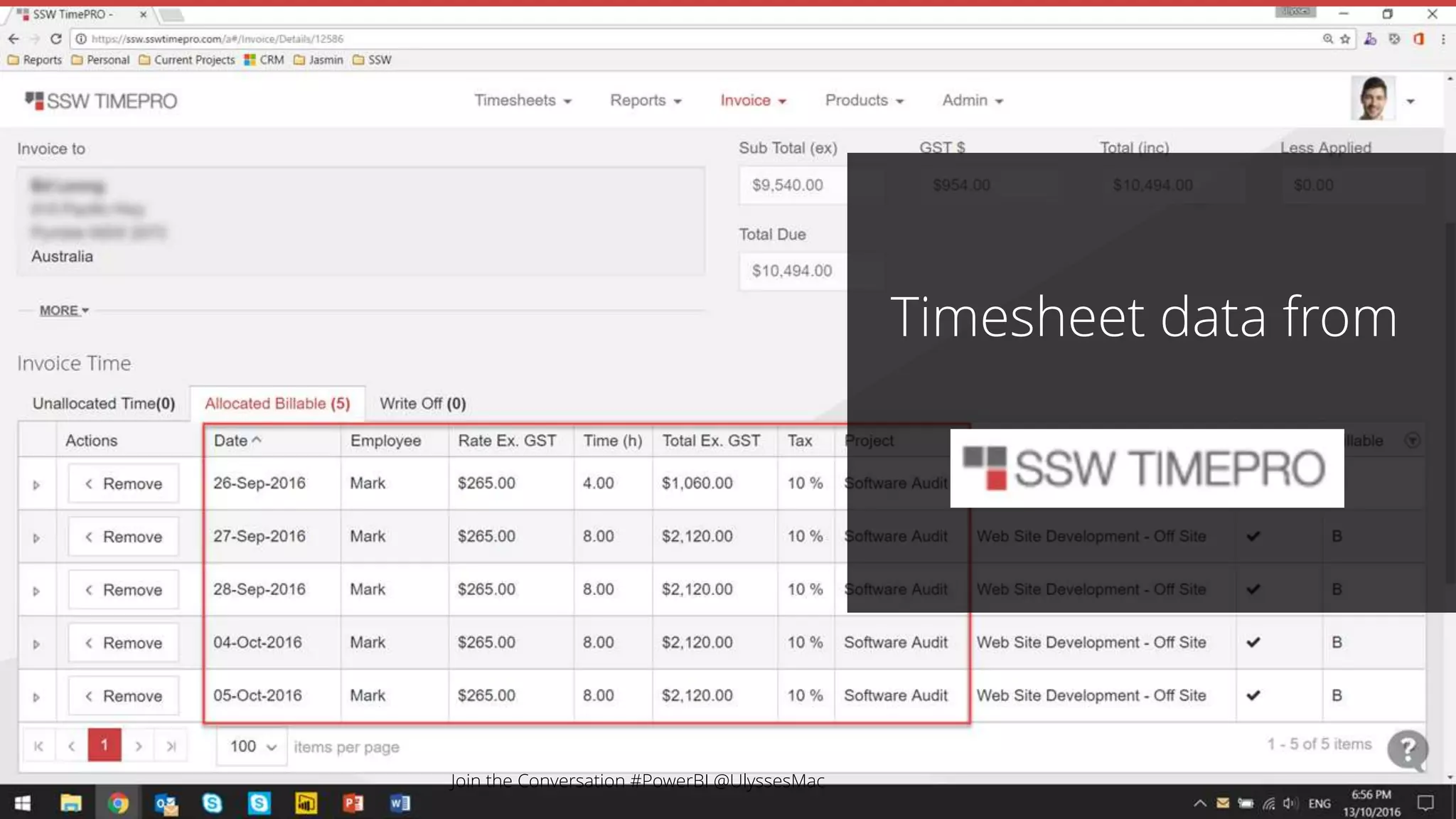This screenshot has height=819, width=1456.
Task: Remove the 26-Sep-2016 time entry
Action: tap(124, 484)
